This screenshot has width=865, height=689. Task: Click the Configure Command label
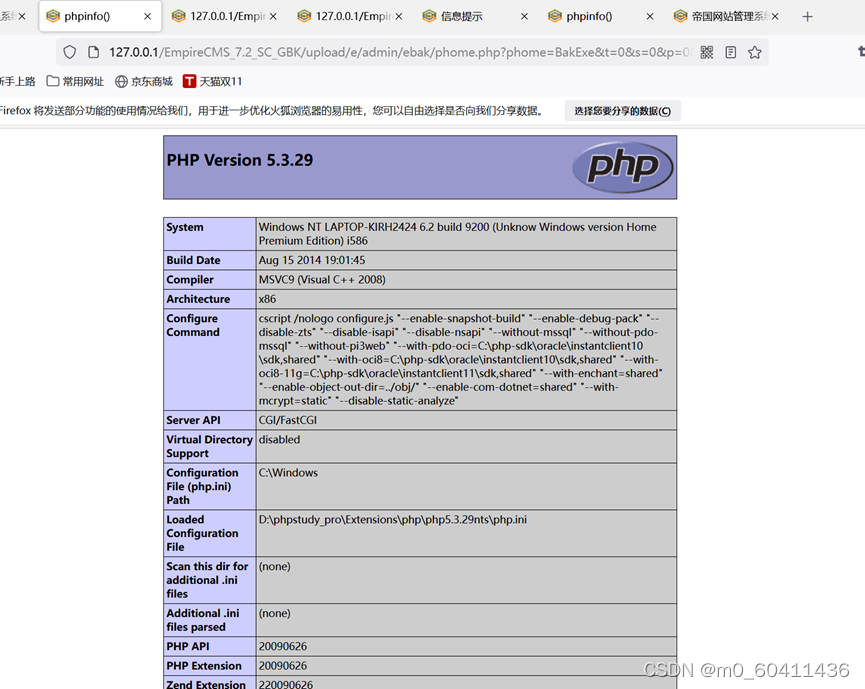(193, 325)
